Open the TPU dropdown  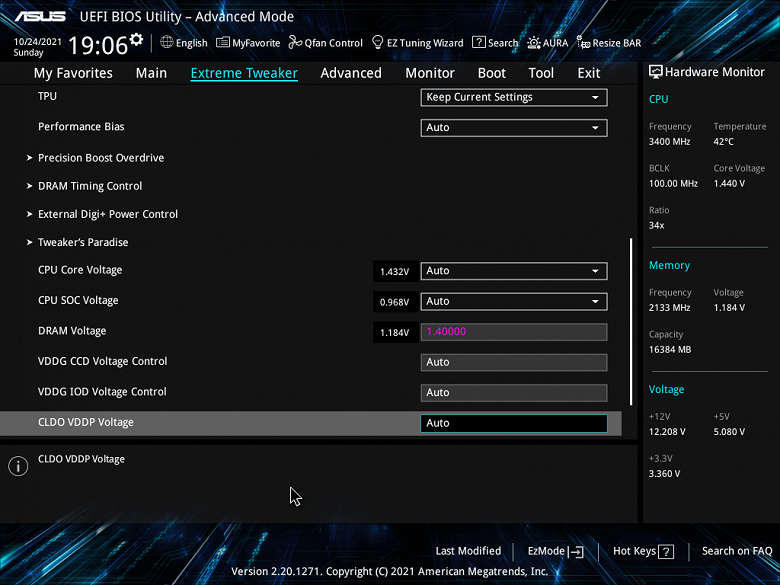(x=514, y=98)
